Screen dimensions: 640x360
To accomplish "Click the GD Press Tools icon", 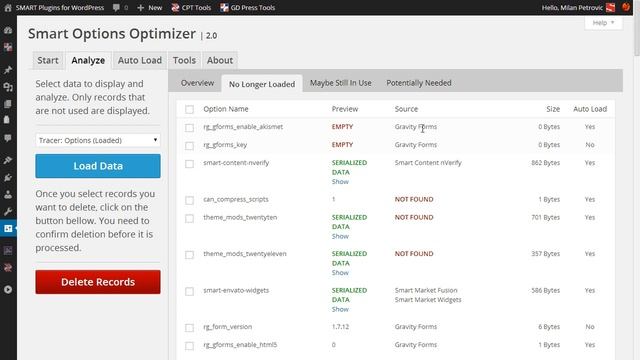I will (224, 7).
